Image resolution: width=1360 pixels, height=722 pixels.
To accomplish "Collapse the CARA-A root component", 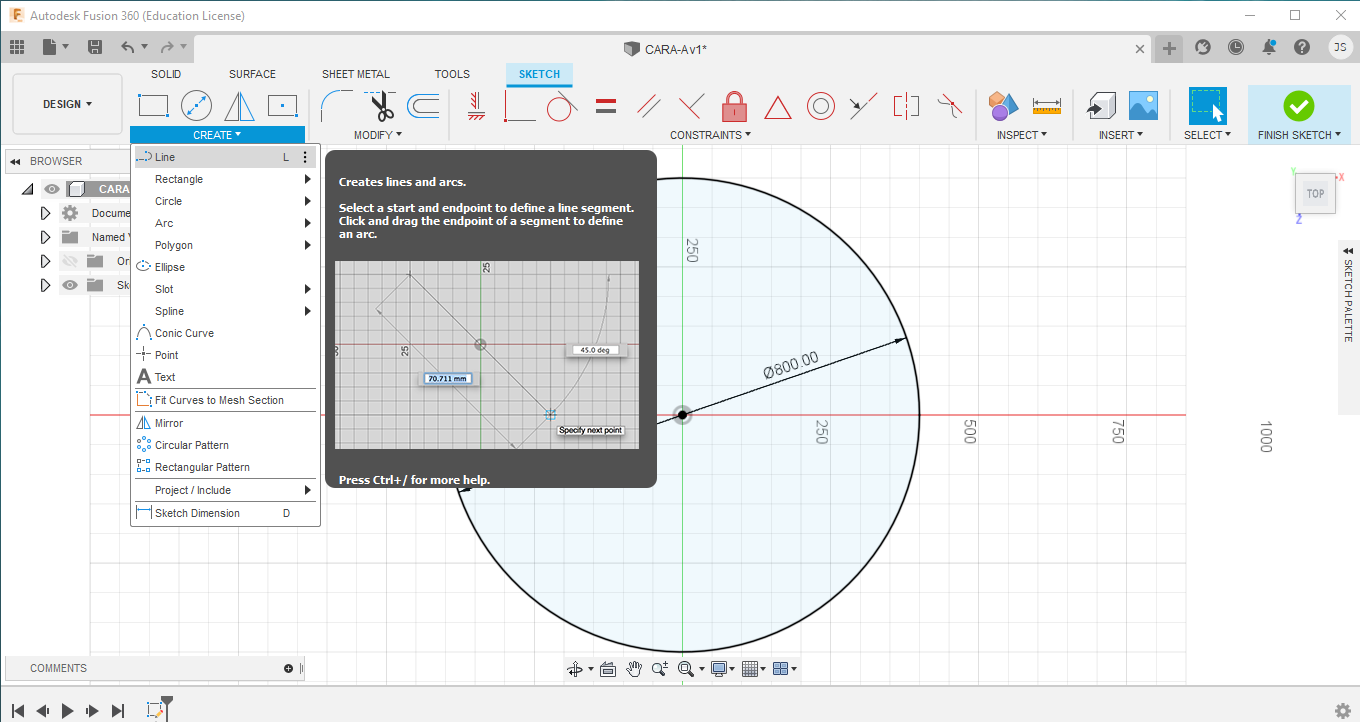I will click(28, 189).
